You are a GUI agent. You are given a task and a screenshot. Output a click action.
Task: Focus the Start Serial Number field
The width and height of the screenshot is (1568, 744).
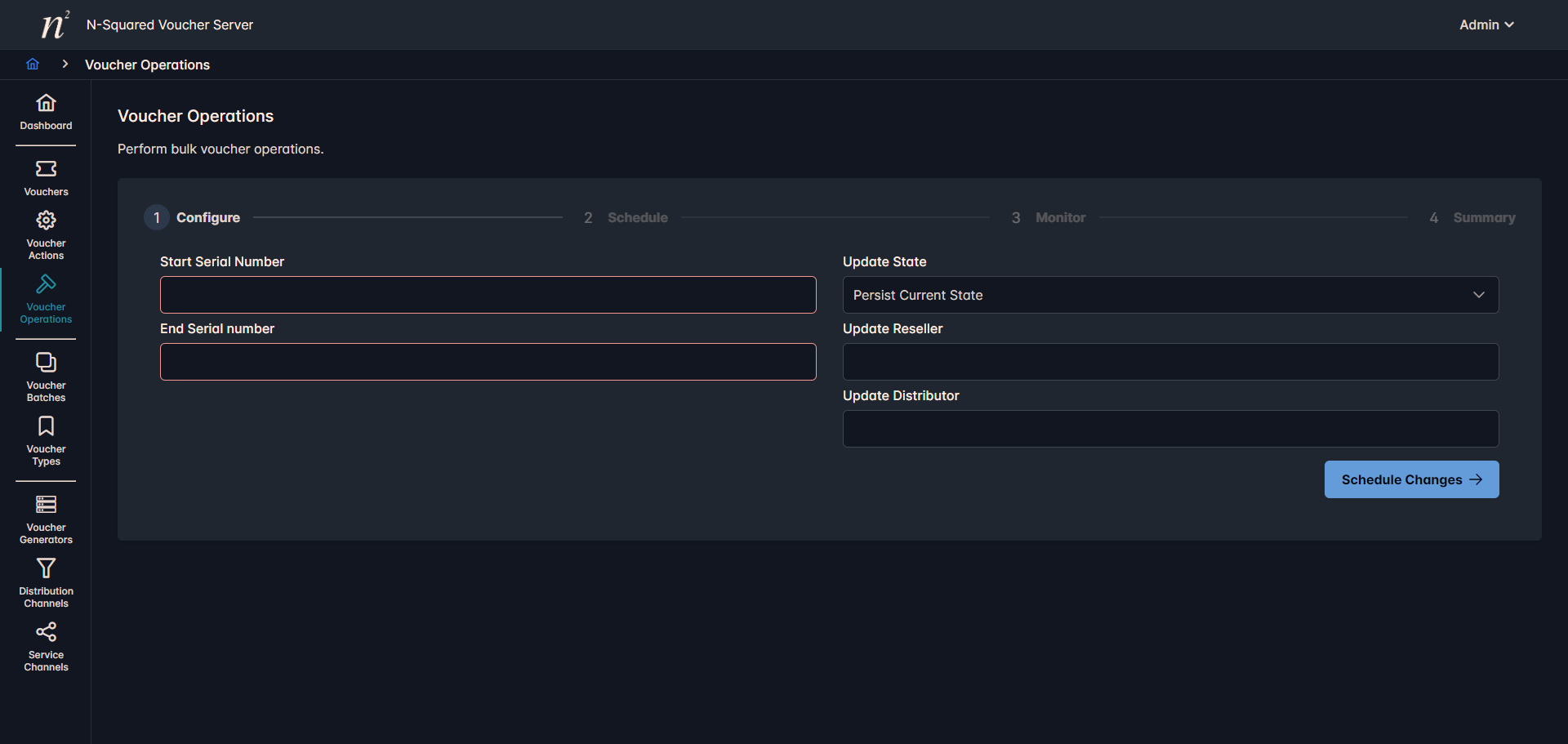tap(488, 295)
